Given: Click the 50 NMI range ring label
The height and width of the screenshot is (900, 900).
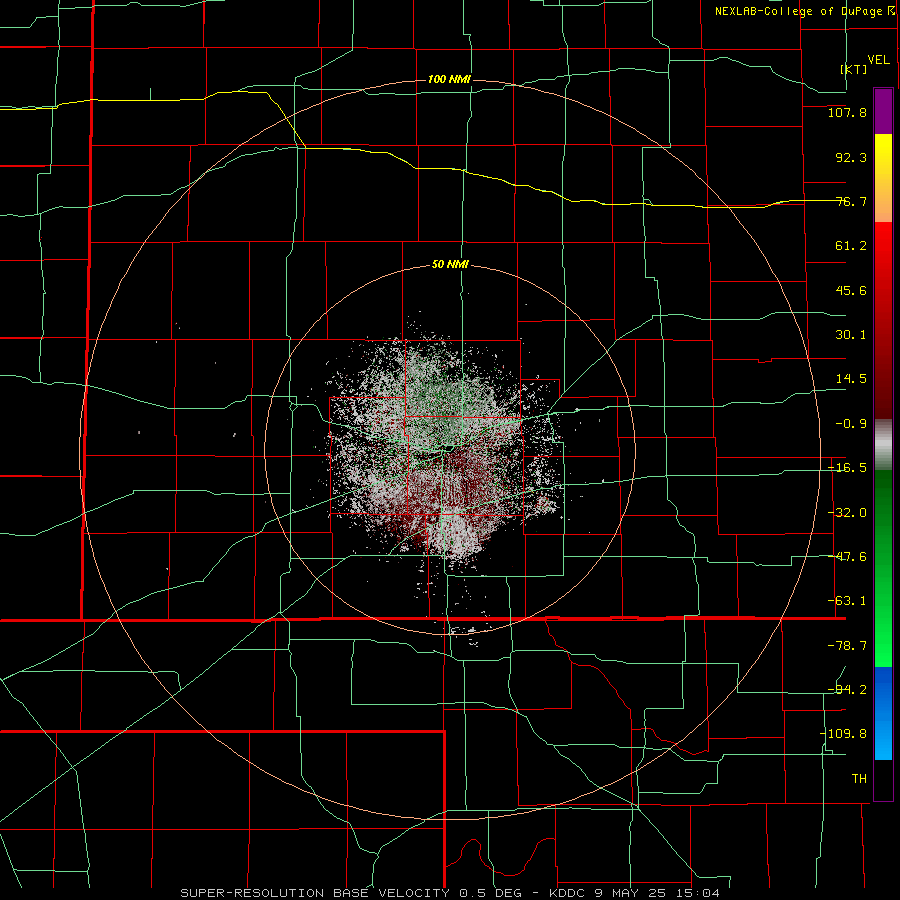Looking at the screenshot, I should coord(450,265).
